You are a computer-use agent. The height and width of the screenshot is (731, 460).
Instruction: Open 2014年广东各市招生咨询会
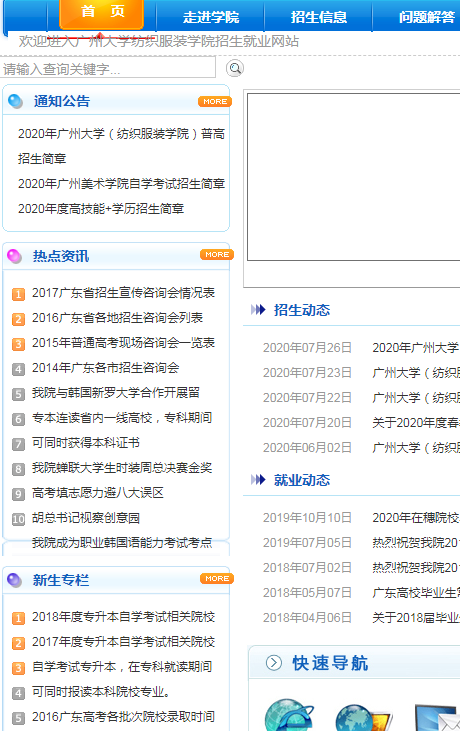(x=105, y=368)
